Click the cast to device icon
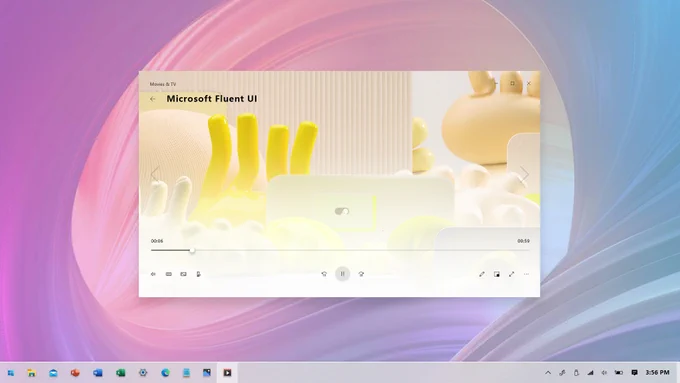The height and width of the screenshot is (383, 680). [183, 274]
